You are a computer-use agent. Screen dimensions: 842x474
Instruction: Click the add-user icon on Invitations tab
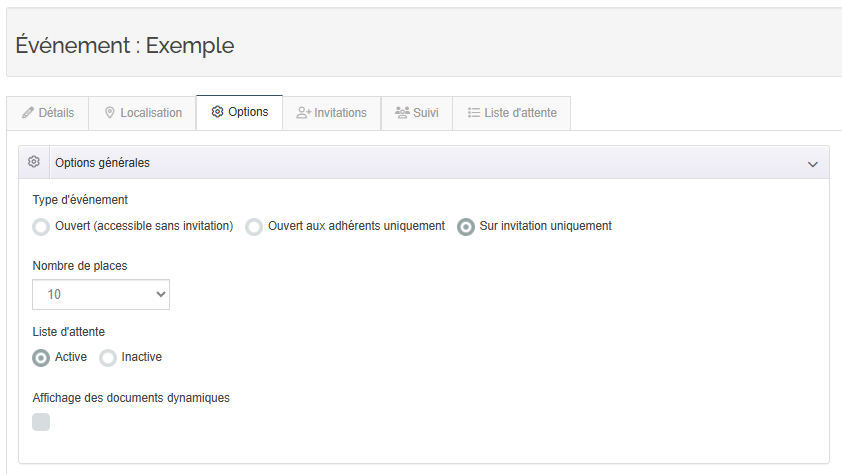point(303,113)
